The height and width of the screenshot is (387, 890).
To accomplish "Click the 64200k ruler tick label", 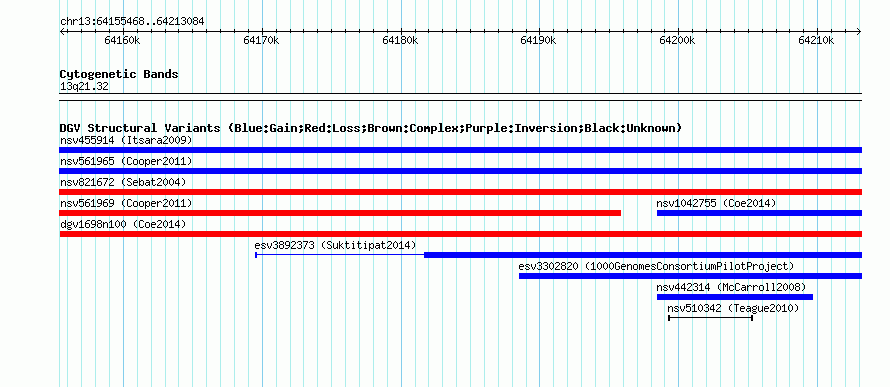I will click(x=678, y=41).
